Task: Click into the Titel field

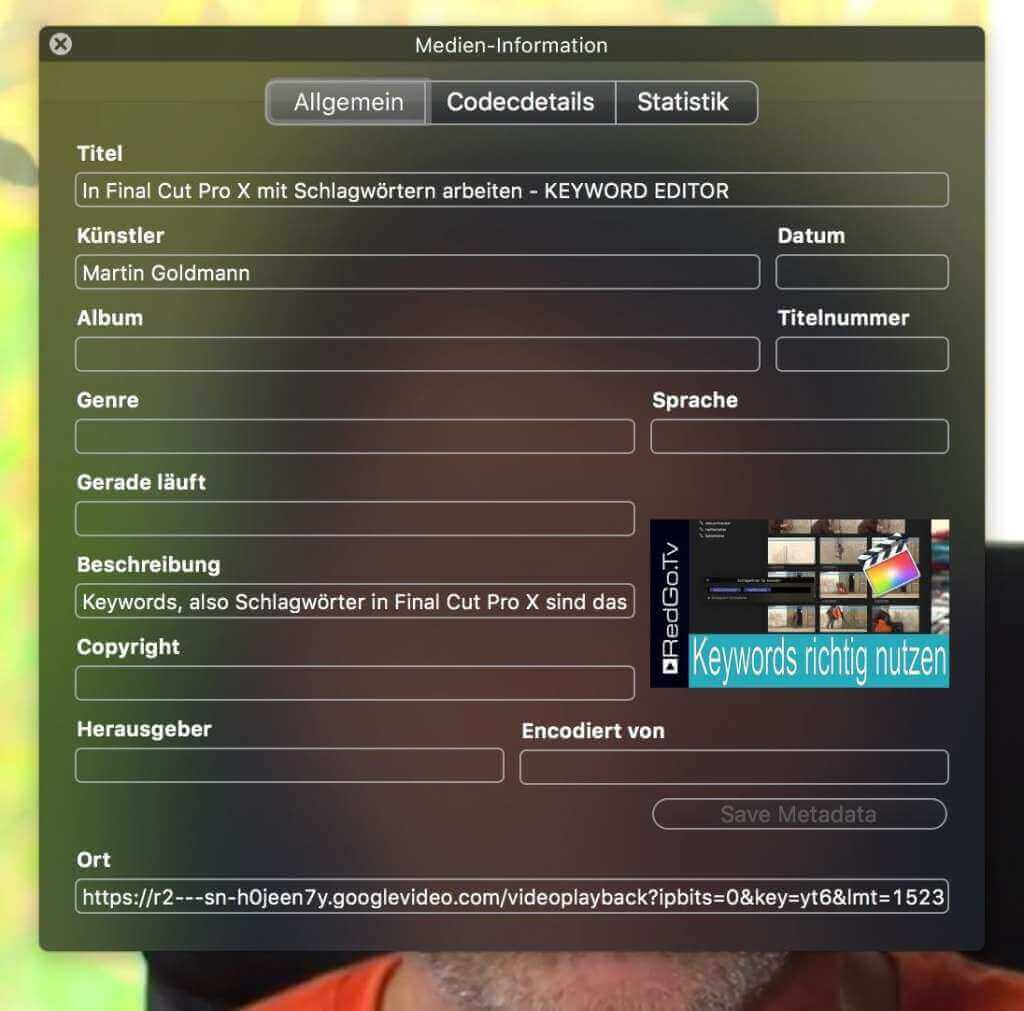Action: click(x=512, y=190)
